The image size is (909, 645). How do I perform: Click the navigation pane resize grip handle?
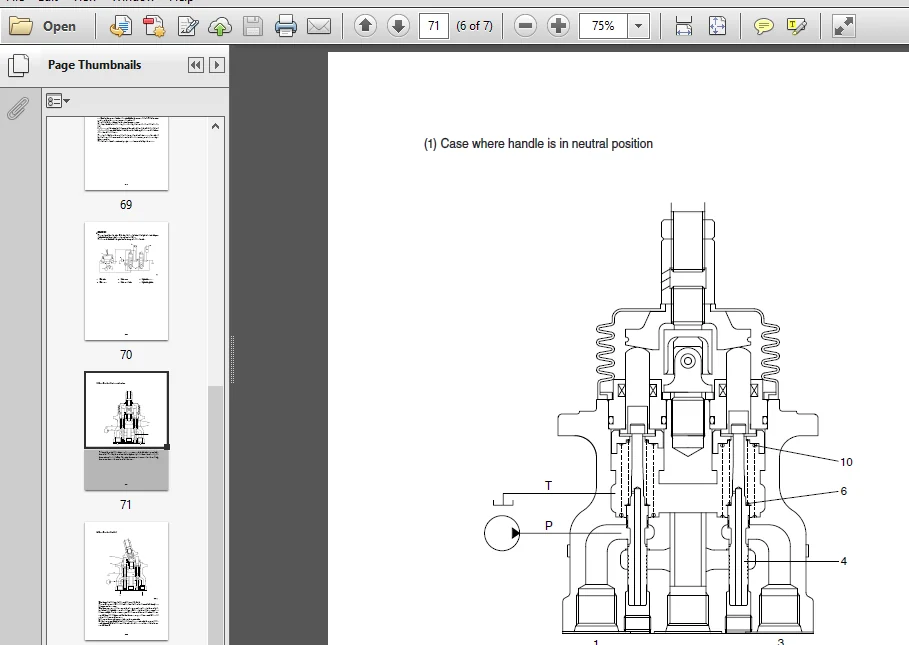(232, 359)
